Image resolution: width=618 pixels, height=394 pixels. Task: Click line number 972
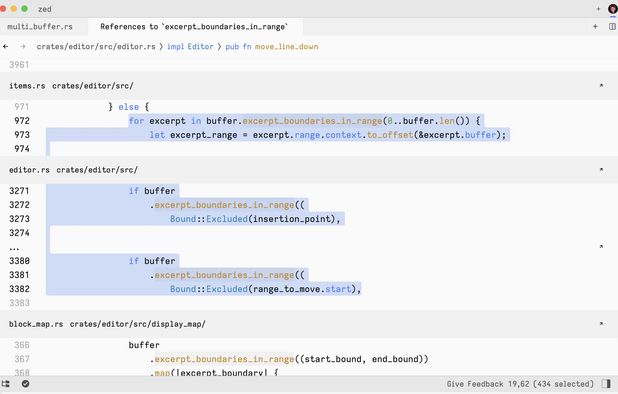pos(22,121)
